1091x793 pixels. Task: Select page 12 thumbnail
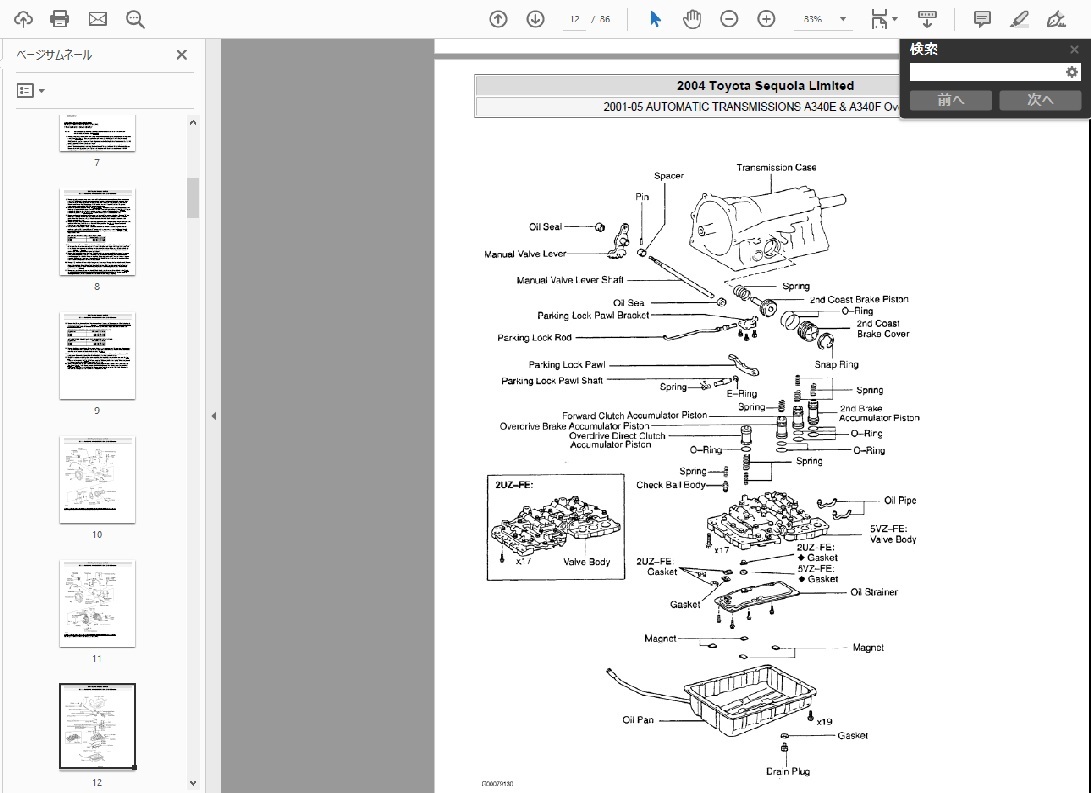coord(97,726)
